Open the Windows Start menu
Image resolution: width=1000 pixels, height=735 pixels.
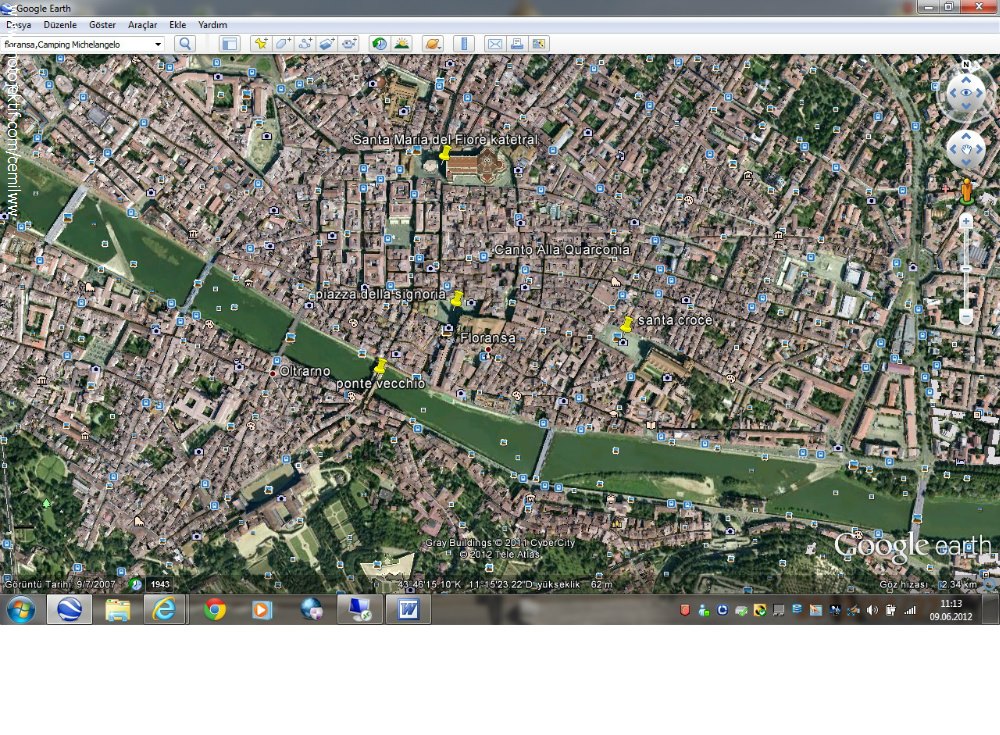pos(21,610)
